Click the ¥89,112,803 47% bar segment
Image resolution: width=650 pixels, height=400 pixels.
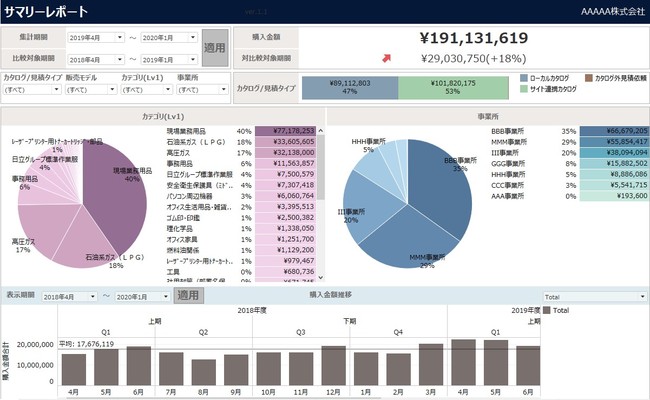[x=350, y=87]
